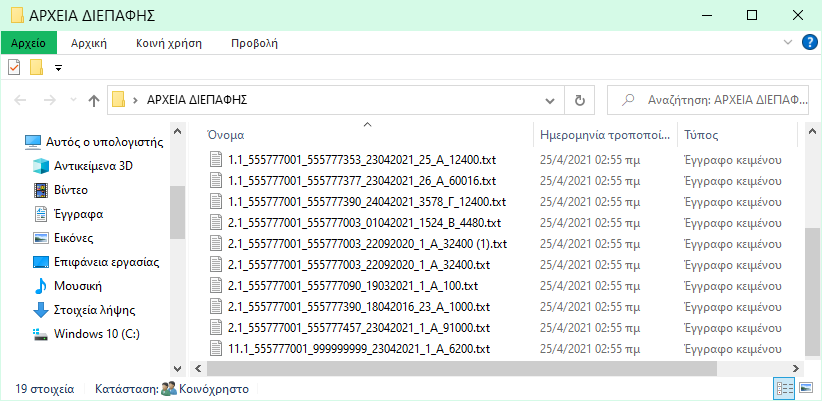822x401 pixels.
Task: Click the folder icon in the address bar
Action: [x=119, y=100]
